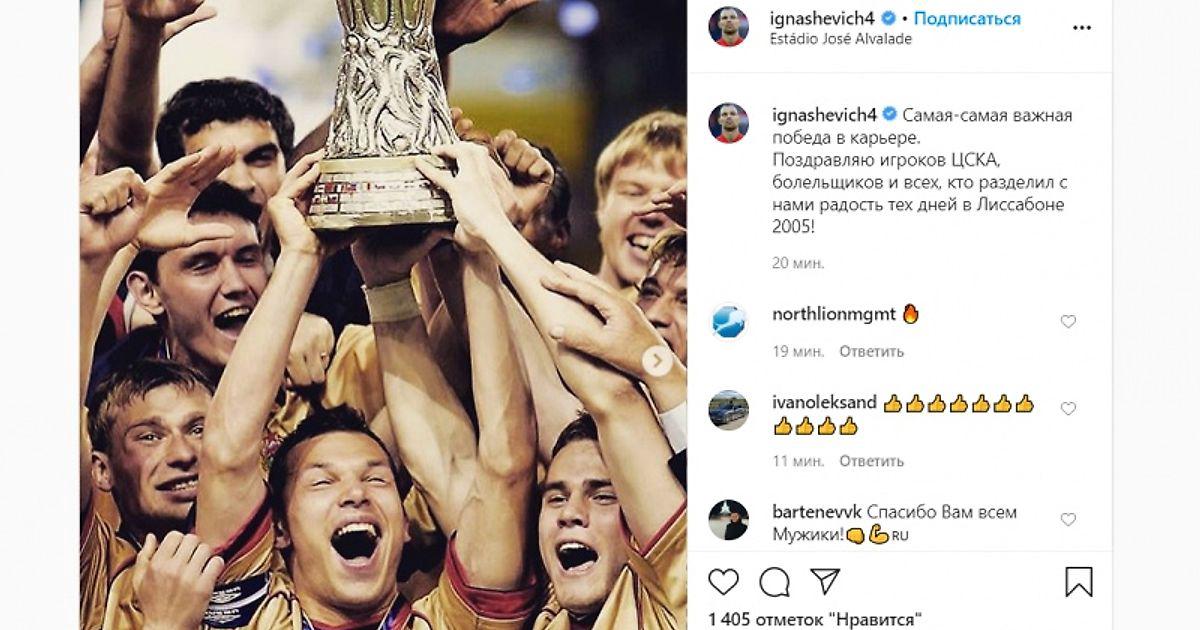
Task: Open comment bubble icon below post
Action: tap(774, 582)
